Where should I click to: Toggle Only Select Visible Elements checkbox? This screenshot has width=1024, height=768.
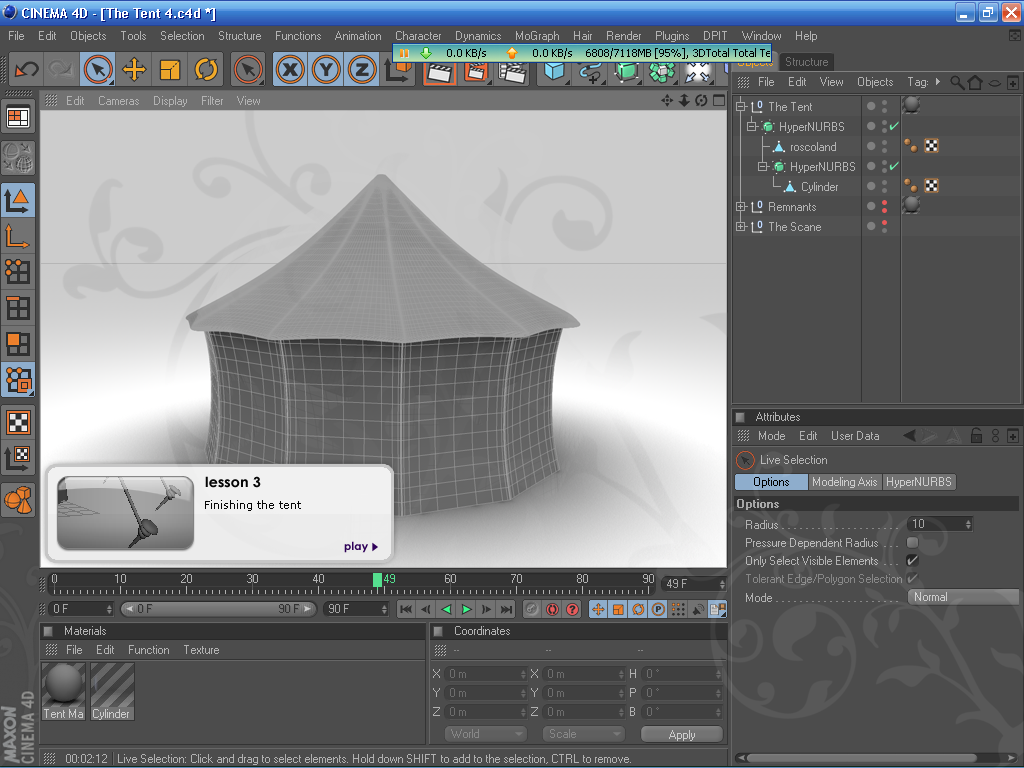tap(912, 561)
